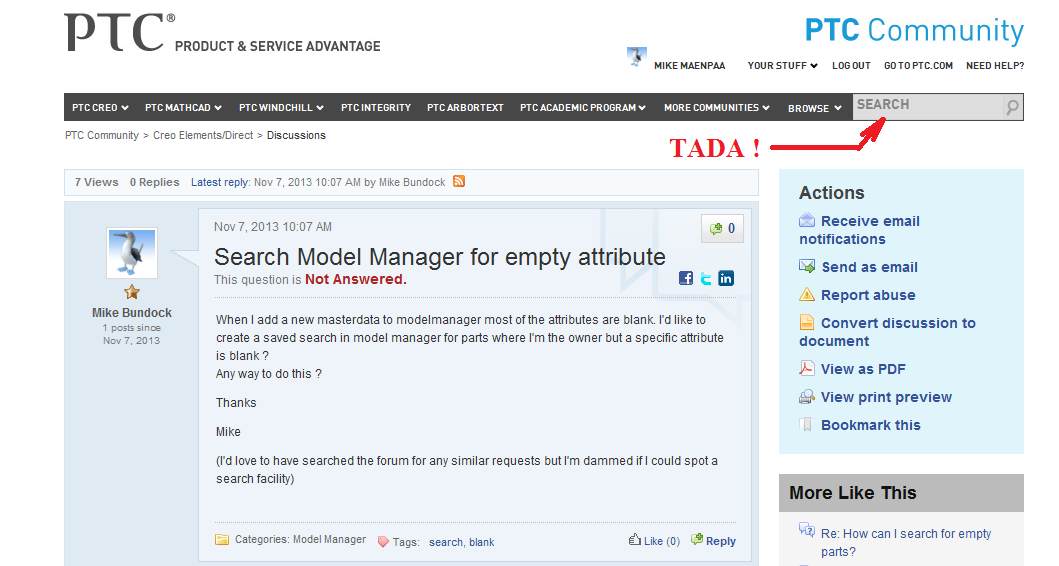Click View as PDF link

863,369
